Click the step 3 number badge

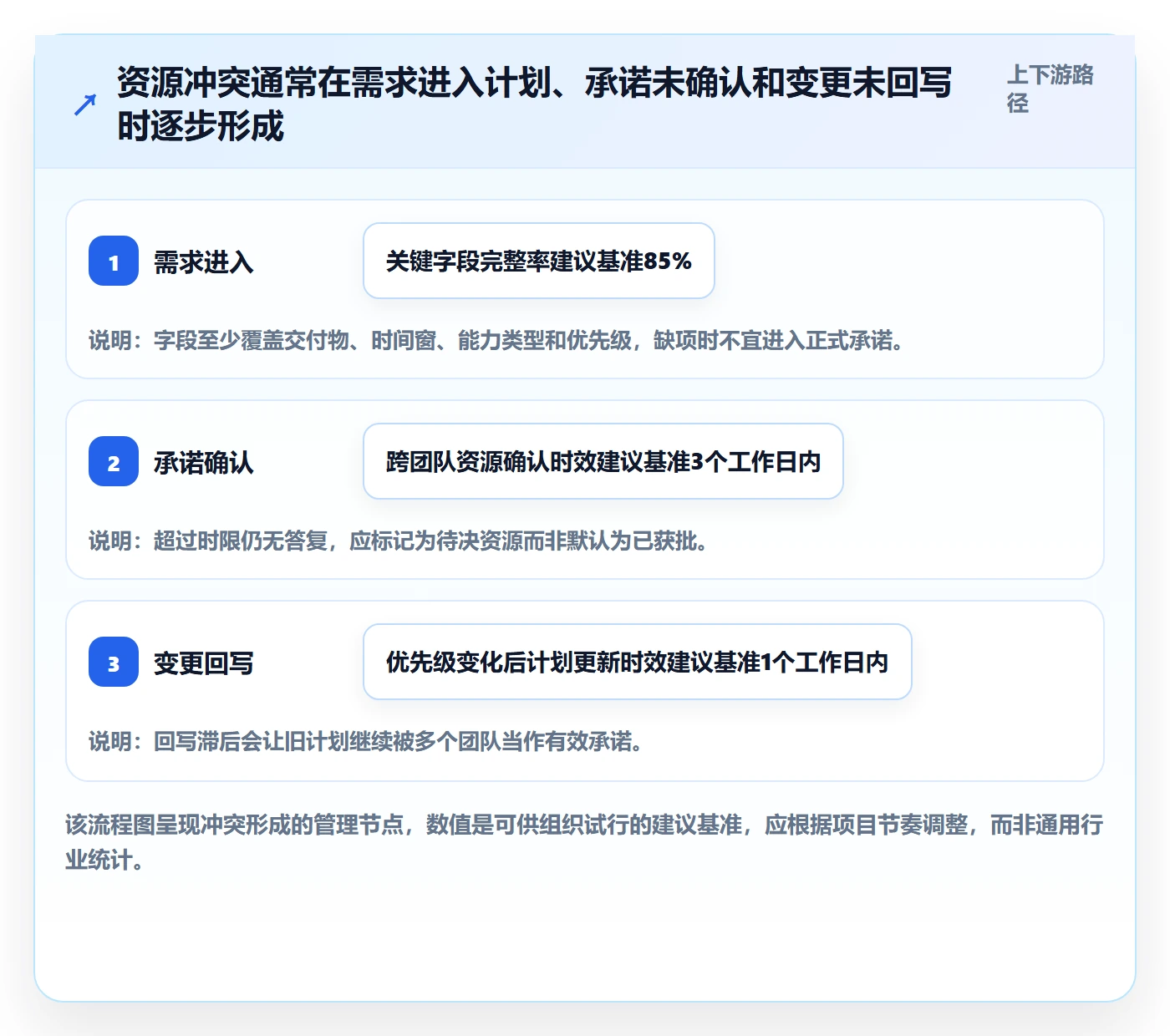pos(114,662)
